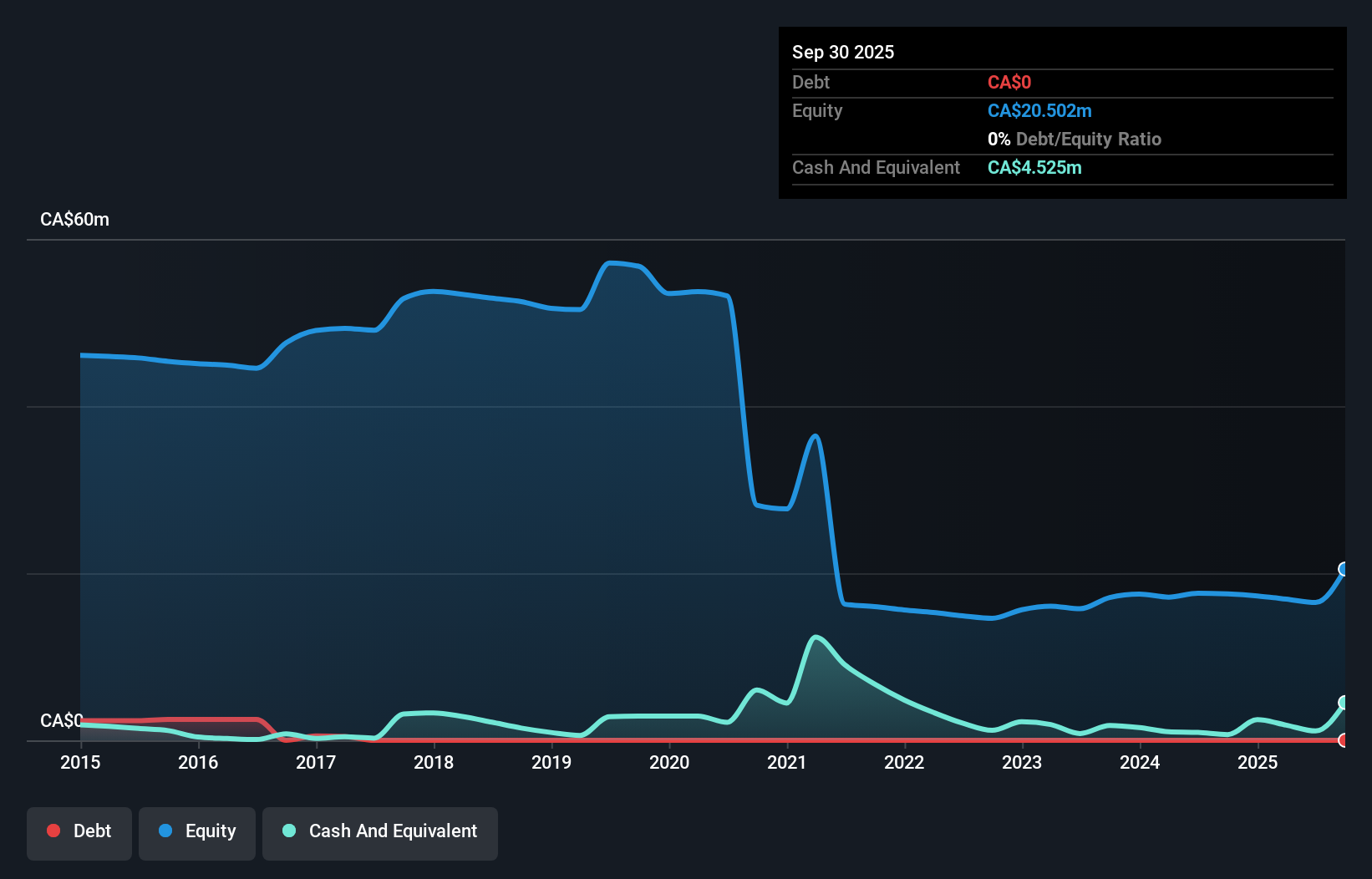This screenshot has width=1372, height=879.
Task: Toggle the Debt series visibility
Action: (79, 831)
